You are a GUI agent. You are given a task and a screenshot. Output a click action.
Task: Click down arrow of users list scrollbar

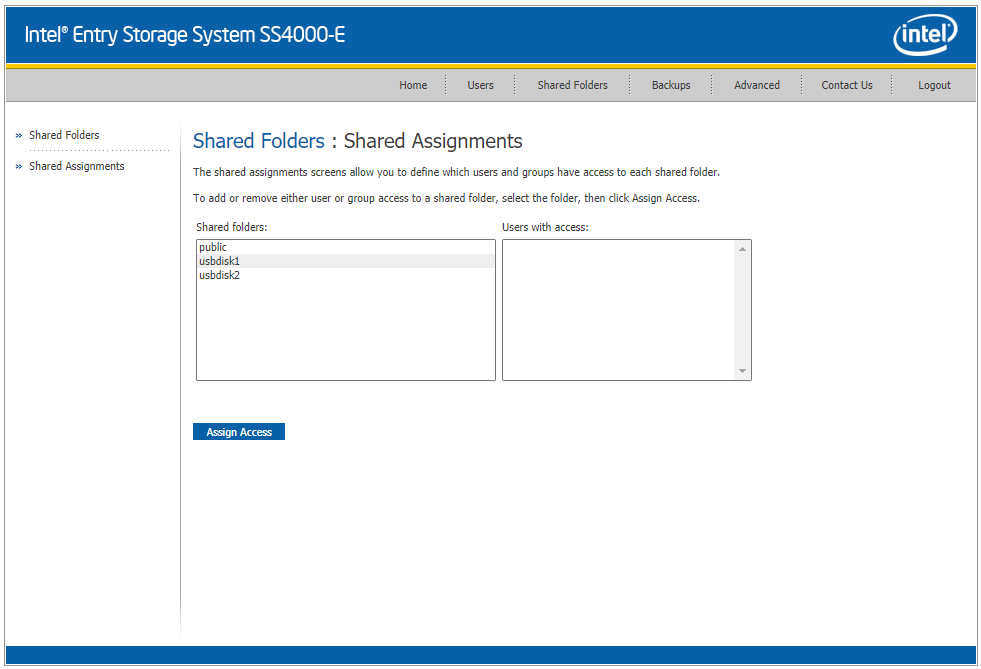(x=742, y=371)
